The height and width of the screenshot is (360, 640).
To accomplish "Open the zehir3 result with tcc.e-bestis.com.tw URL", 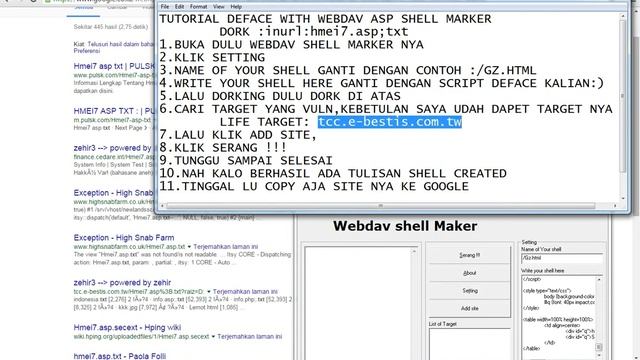I will click(122, 282).
